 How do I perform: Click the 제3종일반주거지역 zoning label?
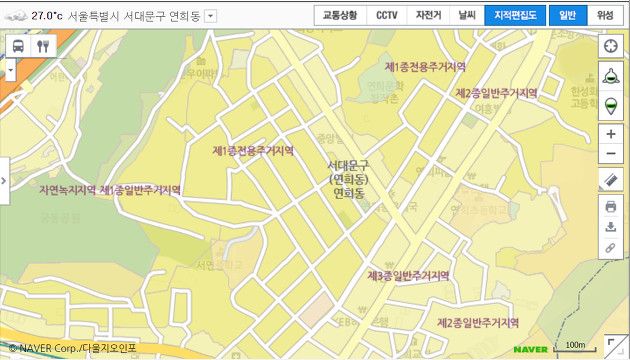(x=408, y=276)
